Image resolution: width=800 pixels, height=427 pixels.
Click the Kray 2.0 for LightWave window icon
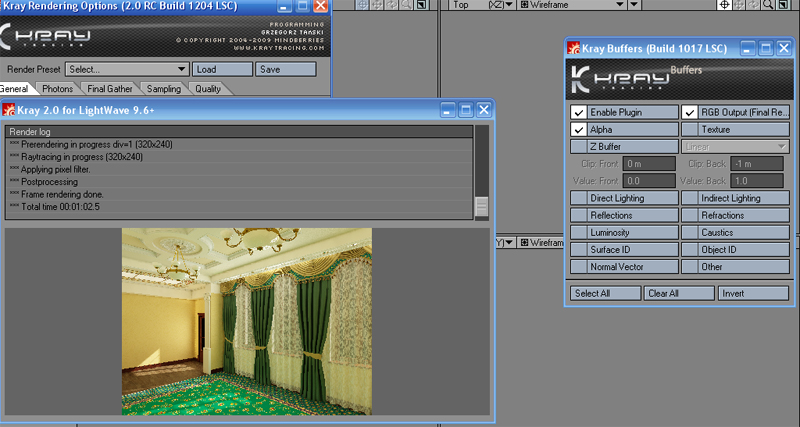tap(11, 109)
